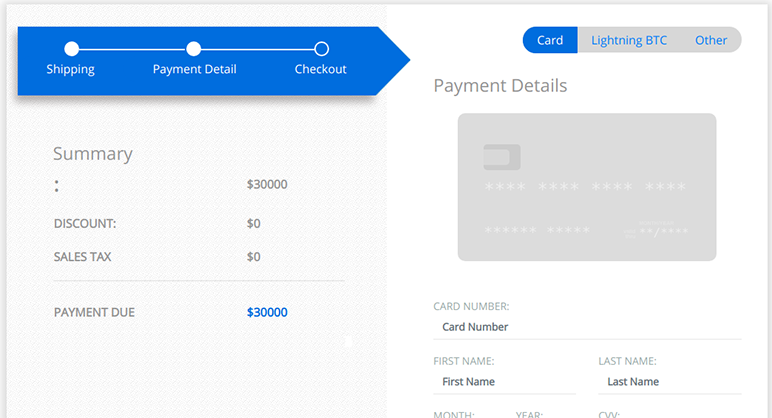
Task: Click the masked cardholder name on preview
Action: point(537,230)
